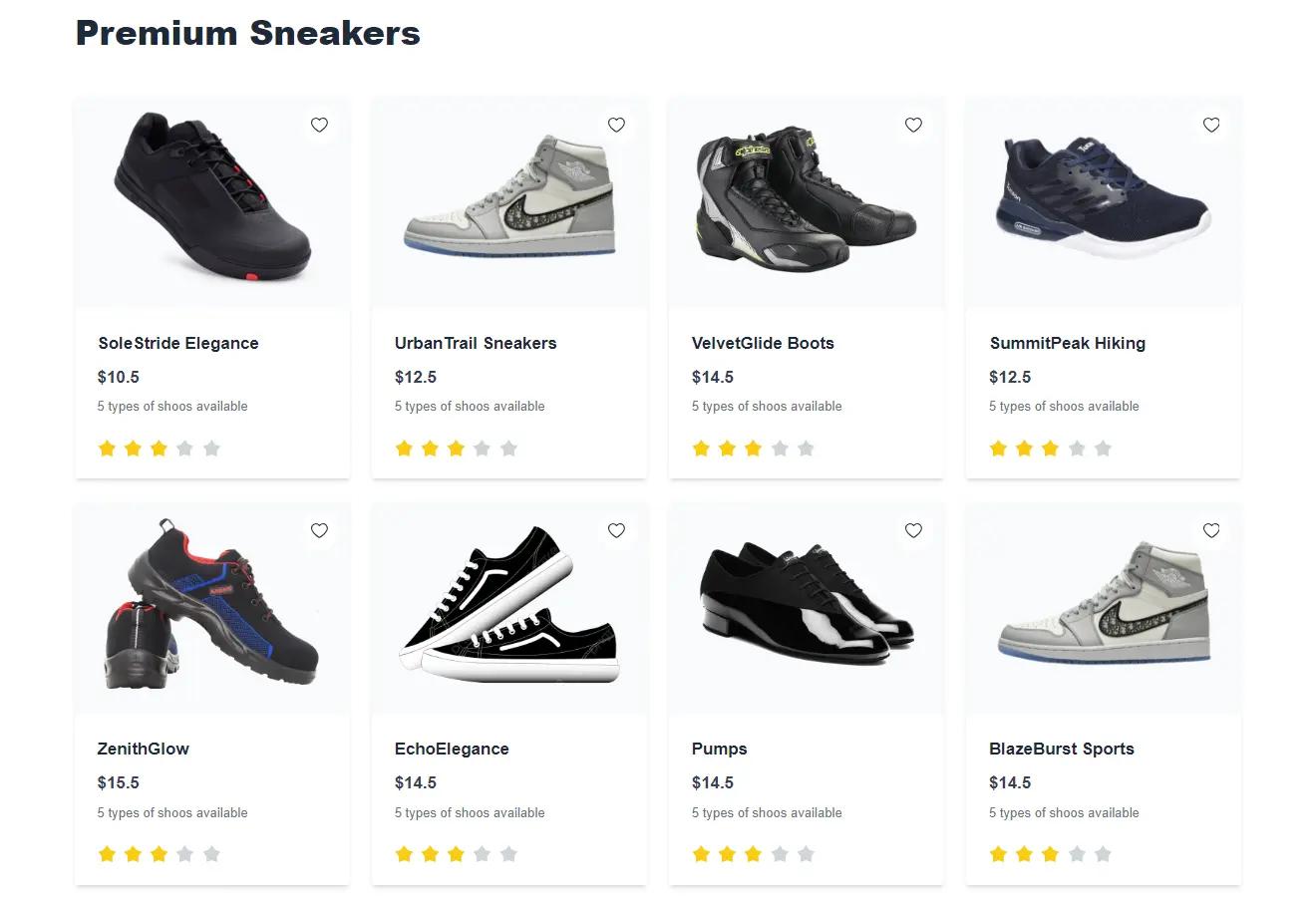The height and width of the screenshot is (905, 1316).
Task: View the SummitPeak Hiking shoe image
Action: coord(1103,199)
